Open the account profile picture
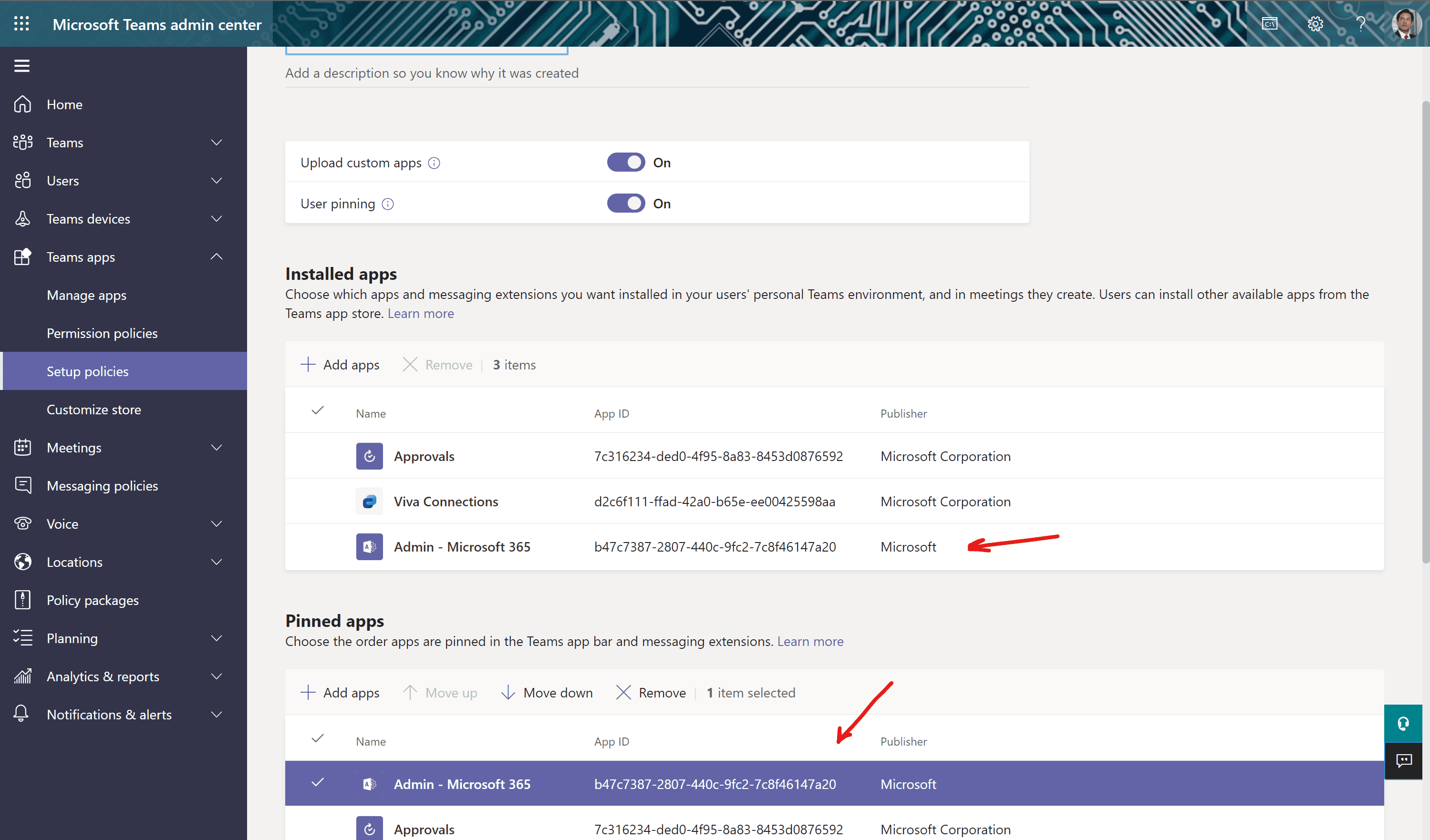Screen dimensions: 1430x840 [1406, 24]
